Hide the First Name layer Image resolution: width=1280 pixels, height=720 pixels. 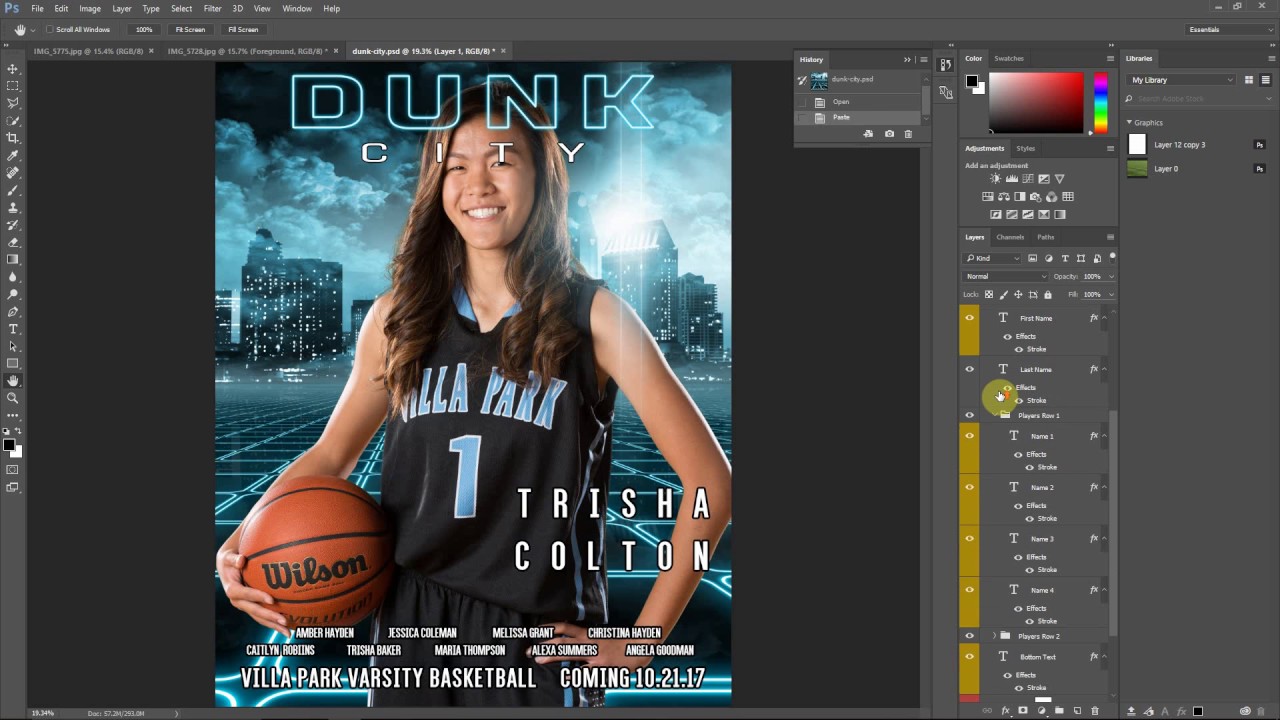click(x=969, y=318)
